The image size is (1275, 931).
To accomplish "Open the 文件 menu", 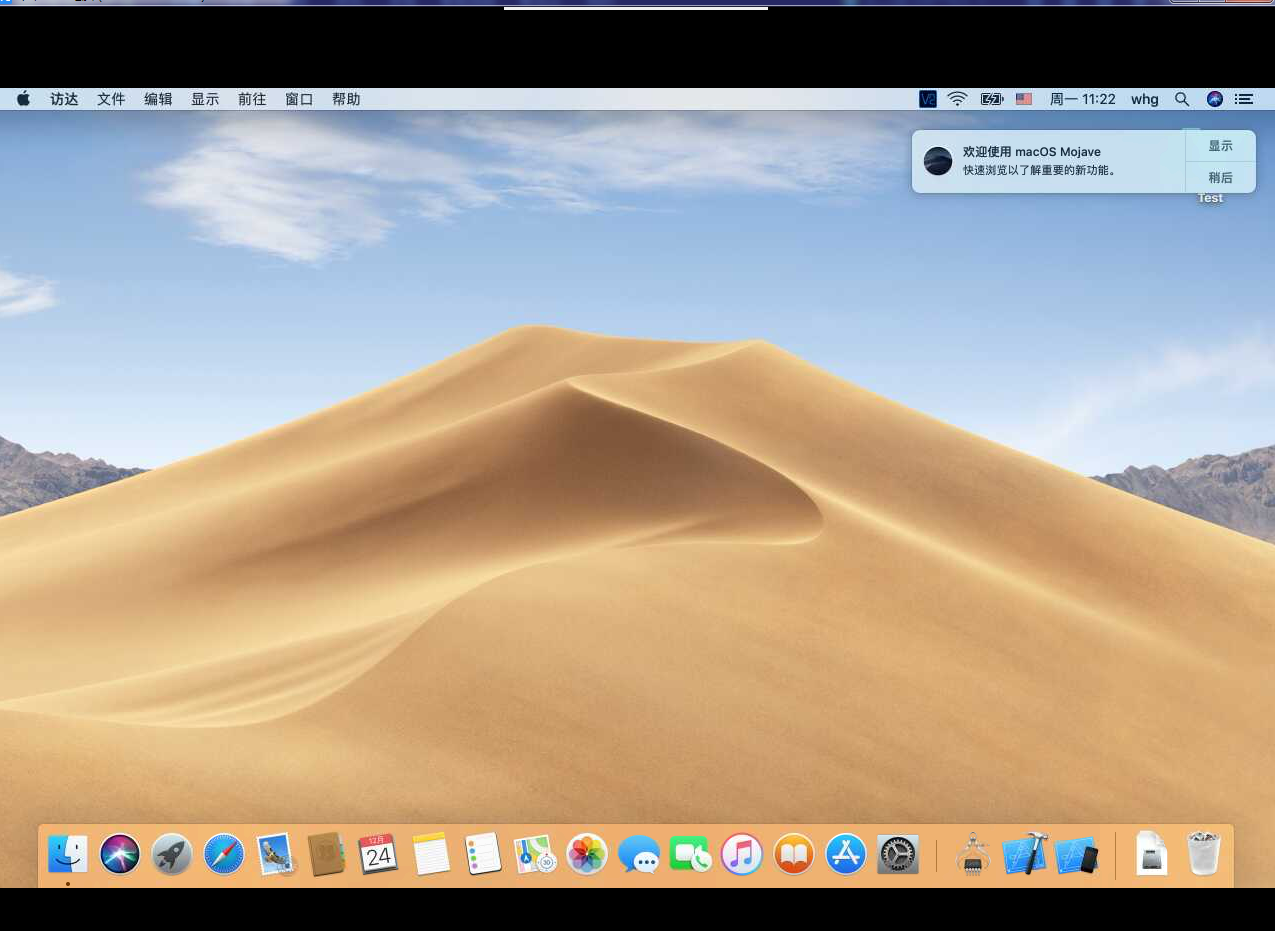I will click(x=111, y=99).
